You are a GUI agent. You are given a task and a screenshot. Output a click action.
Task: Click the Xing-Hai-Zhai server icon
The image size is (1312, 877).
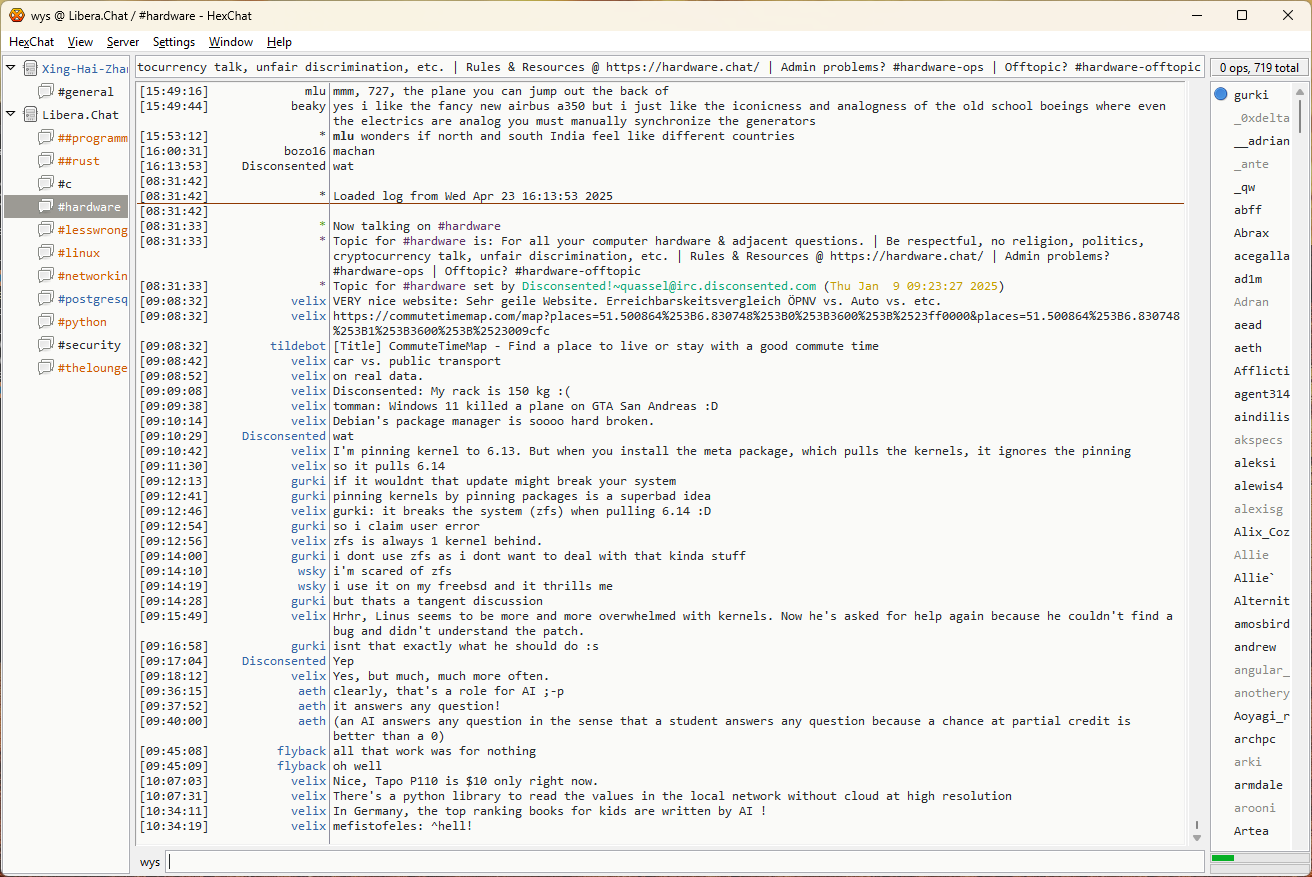tap(31, 69)
